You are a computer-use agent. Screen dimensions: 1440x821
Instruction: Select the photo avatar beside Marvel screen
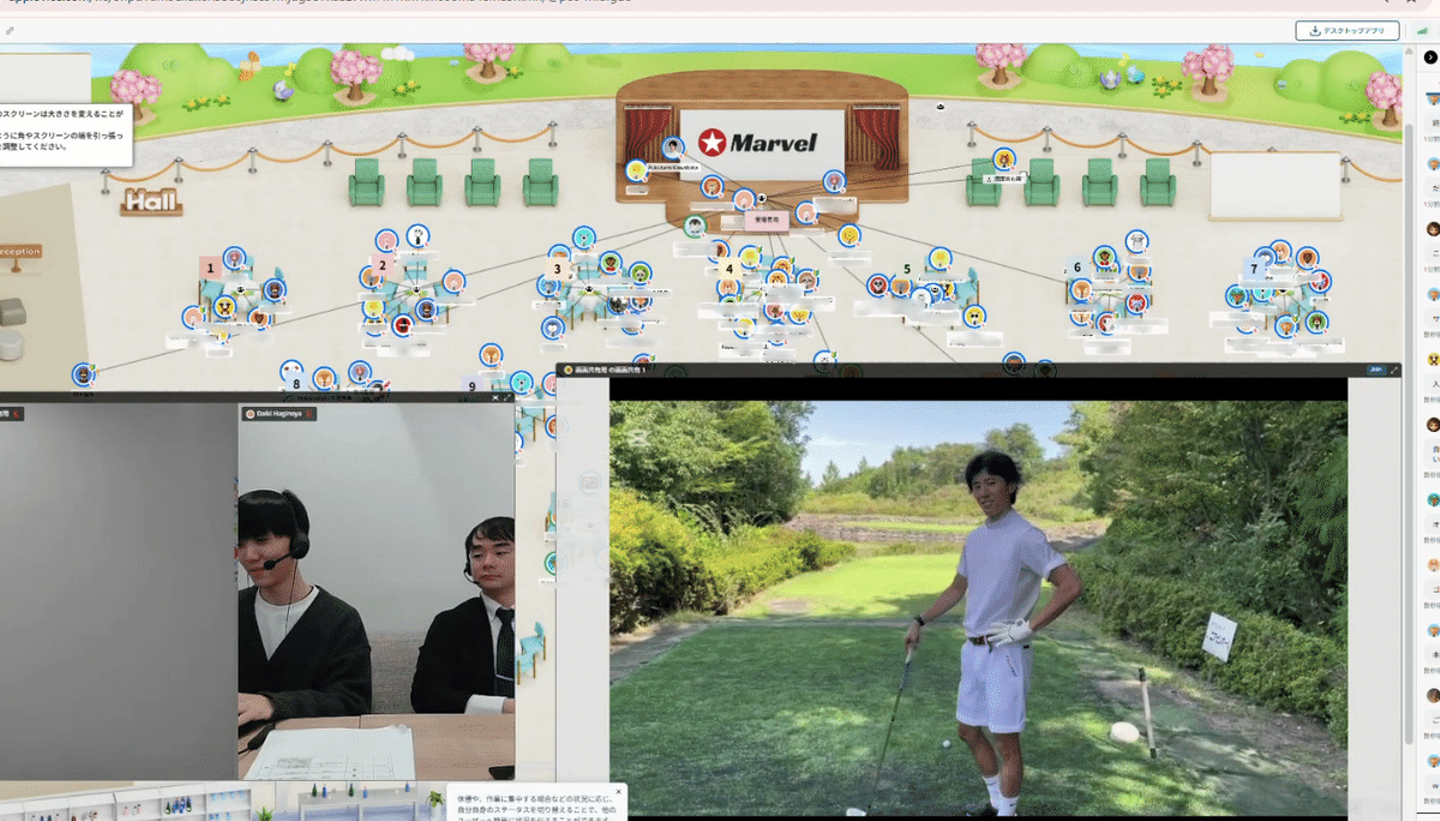(x=674, y=148)
